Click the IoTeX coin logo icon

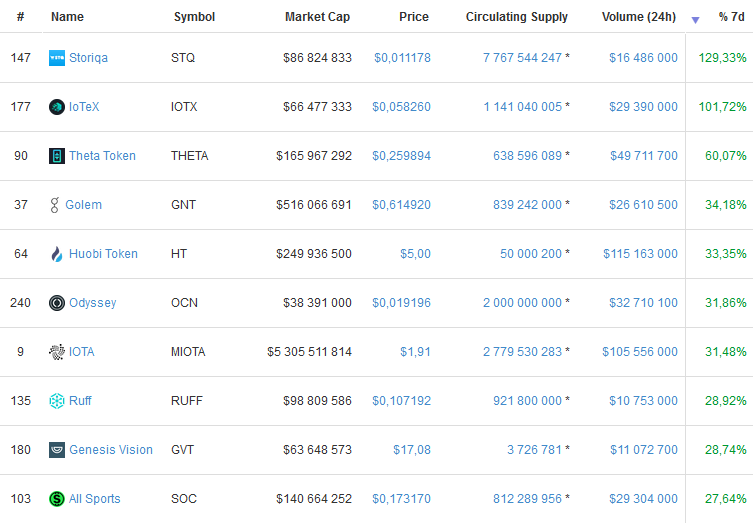[x=57, y=107]
